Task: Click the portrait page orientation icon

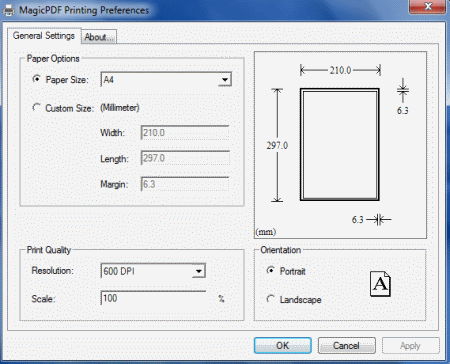Action: (380, 284)
